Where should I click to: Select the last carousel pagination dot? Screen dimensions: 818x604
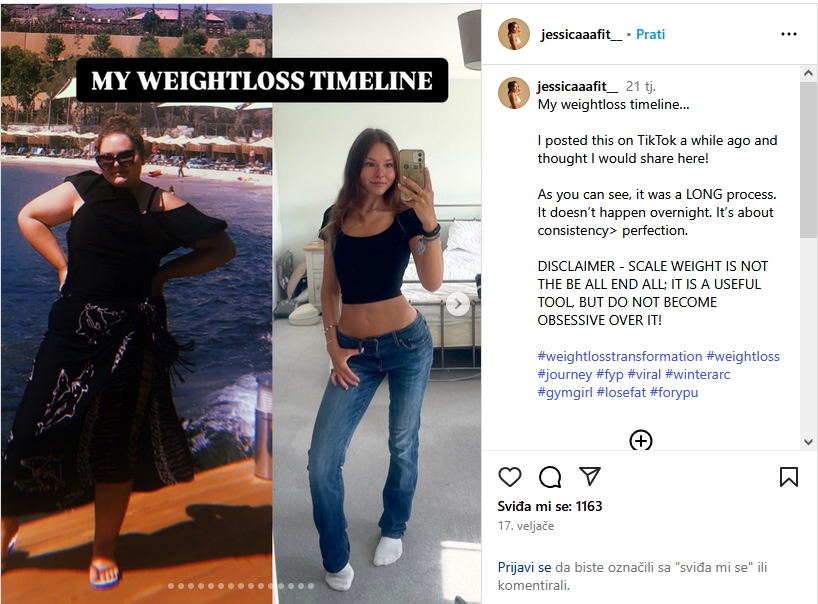click(311, 586)
